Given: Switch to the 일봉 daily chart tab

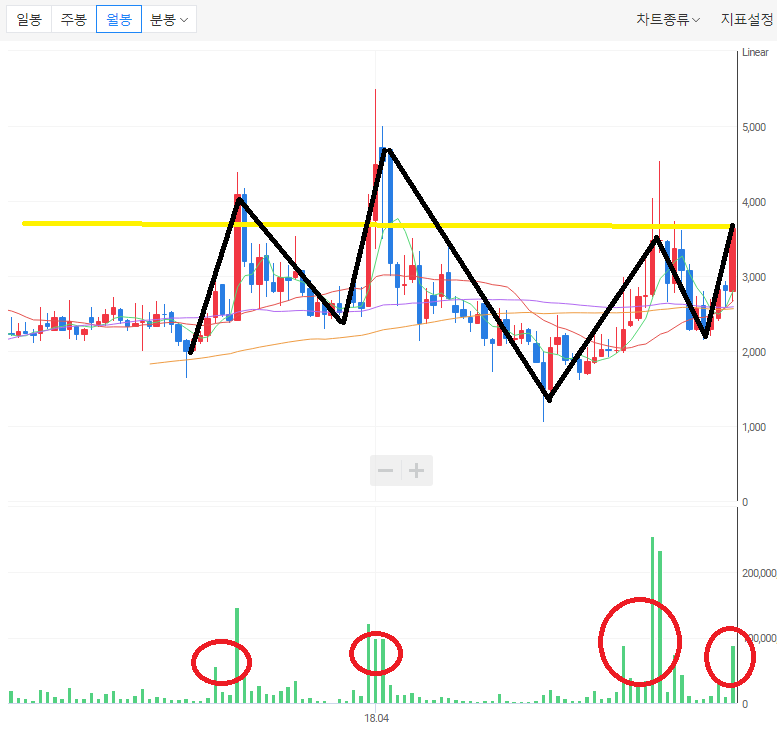Looking at the screenshot, I should pyautogui.click(x=29, y=19).
